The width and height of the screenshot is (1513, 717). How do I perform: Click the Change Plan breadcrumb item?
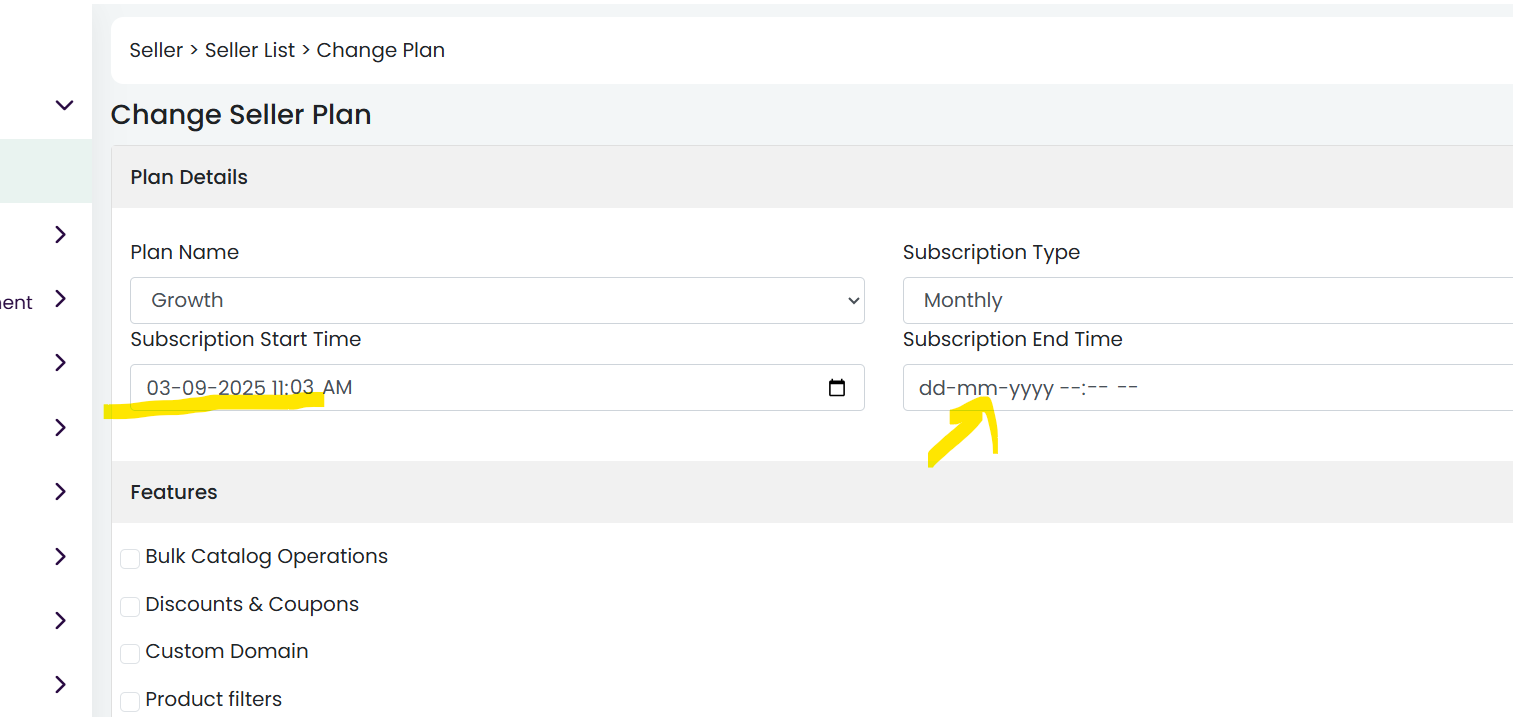pyautogui.click(x=381, y=50)
